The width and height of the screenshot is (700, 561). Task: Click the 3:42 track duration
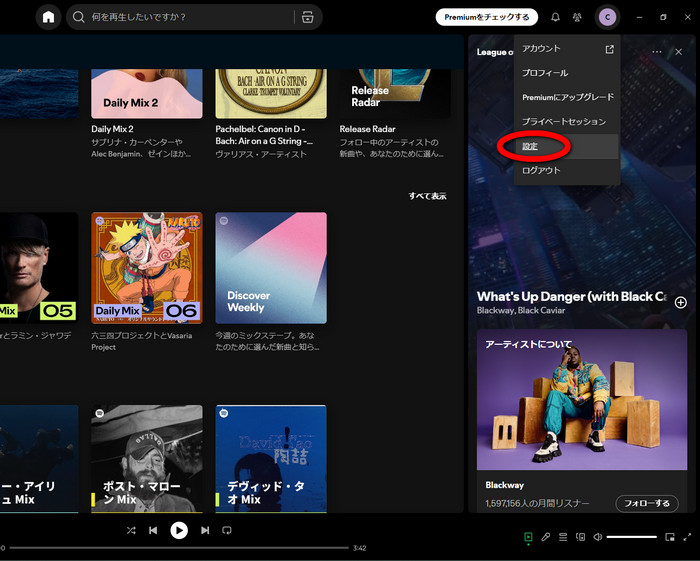[359, 548]
